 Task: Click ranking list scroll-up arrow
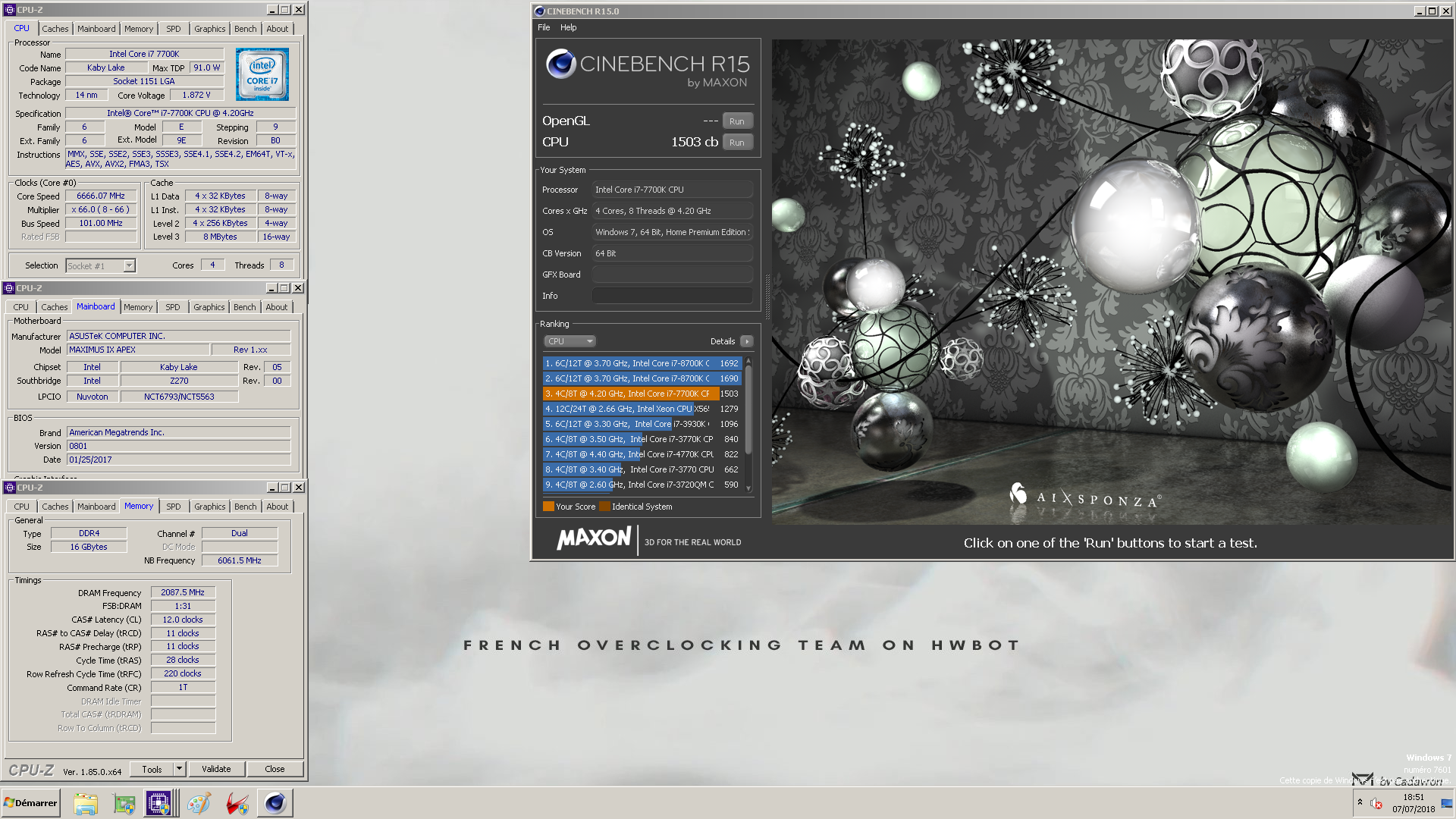748,362
